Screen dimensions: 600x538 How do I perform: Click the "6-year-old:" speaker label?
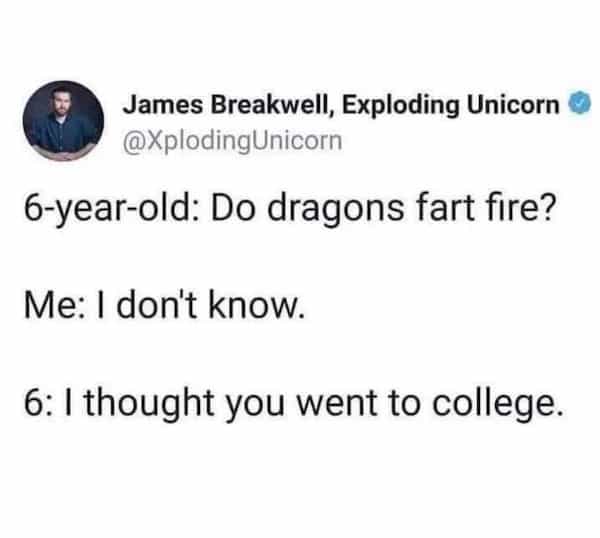tap(111, 210)
